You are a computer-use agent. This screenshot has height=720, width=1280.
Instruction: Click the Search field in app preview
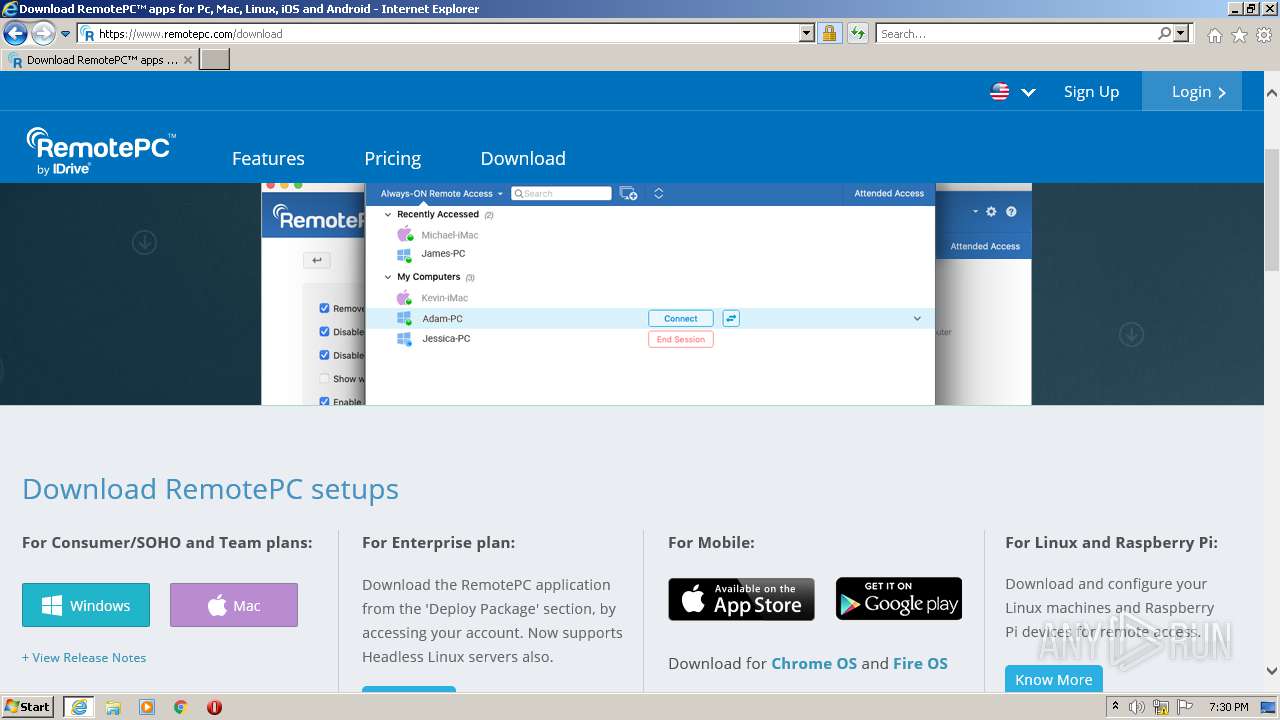click(561, 194)
